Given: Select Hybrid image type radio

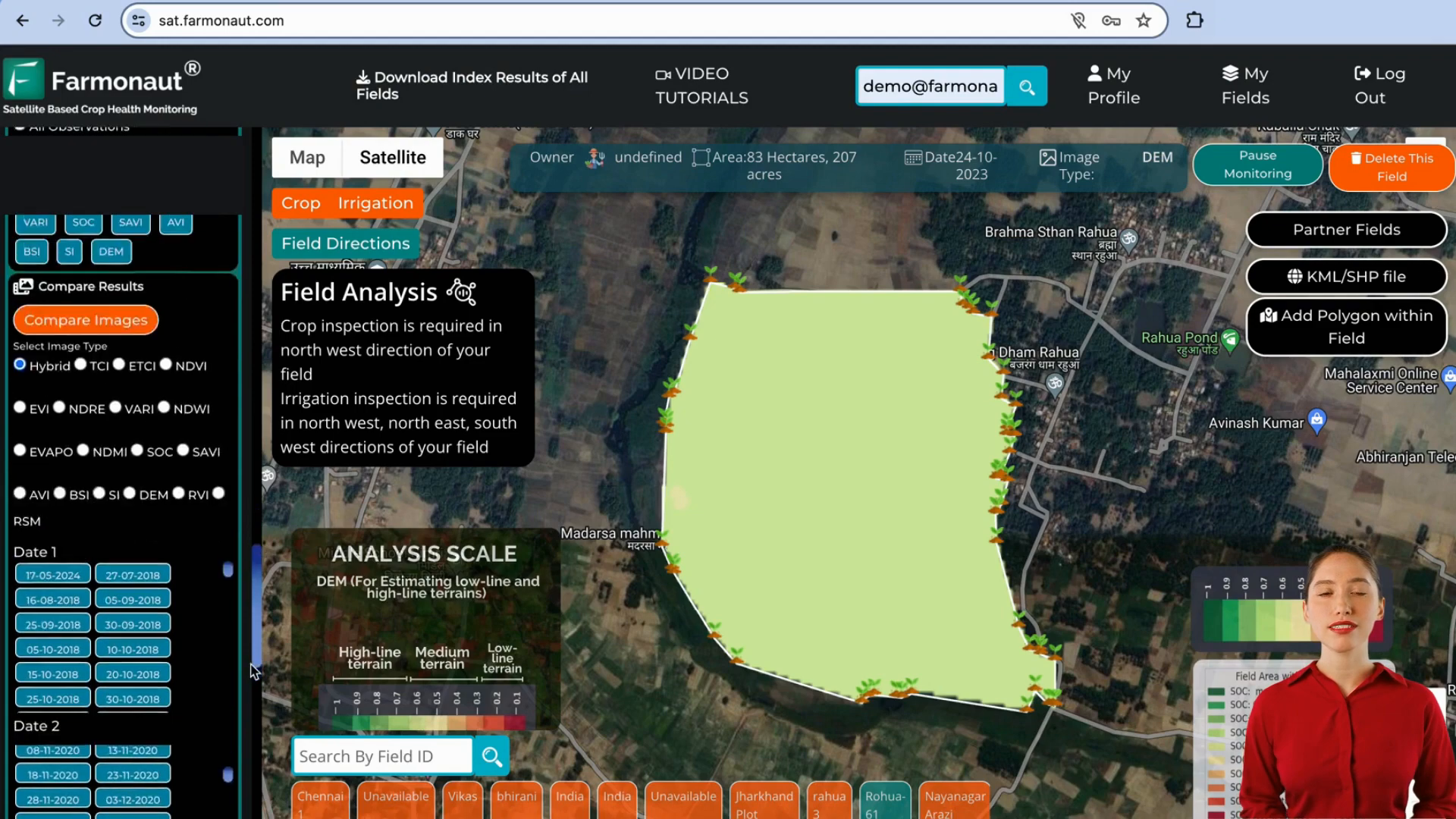Looking at the screenshot, I should (20, 364).
